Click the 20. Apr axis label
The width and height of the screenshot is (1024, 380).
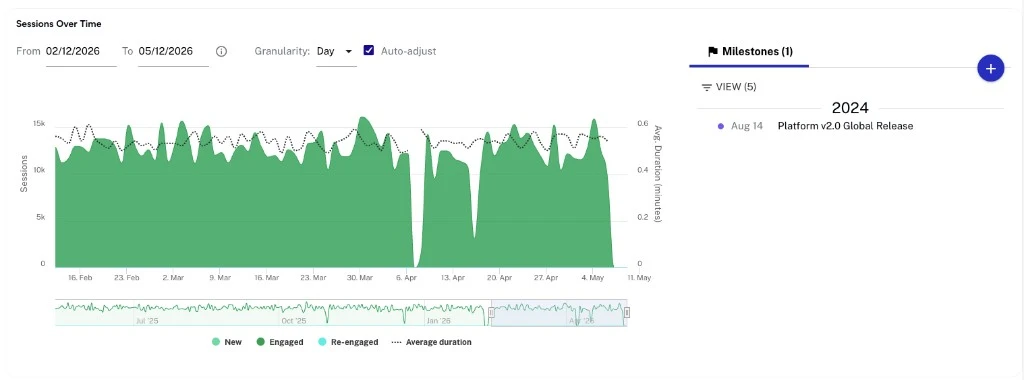pyautogui.click(x=499, y=277)
